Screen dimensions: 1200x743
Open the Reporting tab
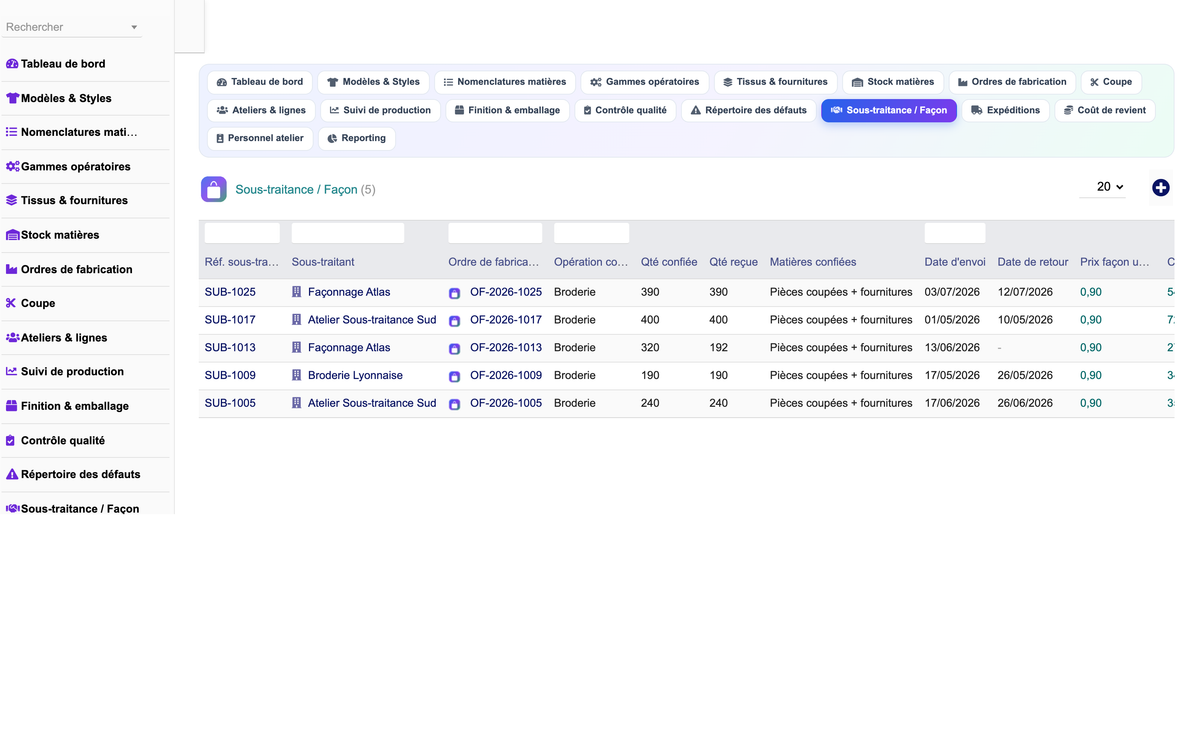coord(356,138)
